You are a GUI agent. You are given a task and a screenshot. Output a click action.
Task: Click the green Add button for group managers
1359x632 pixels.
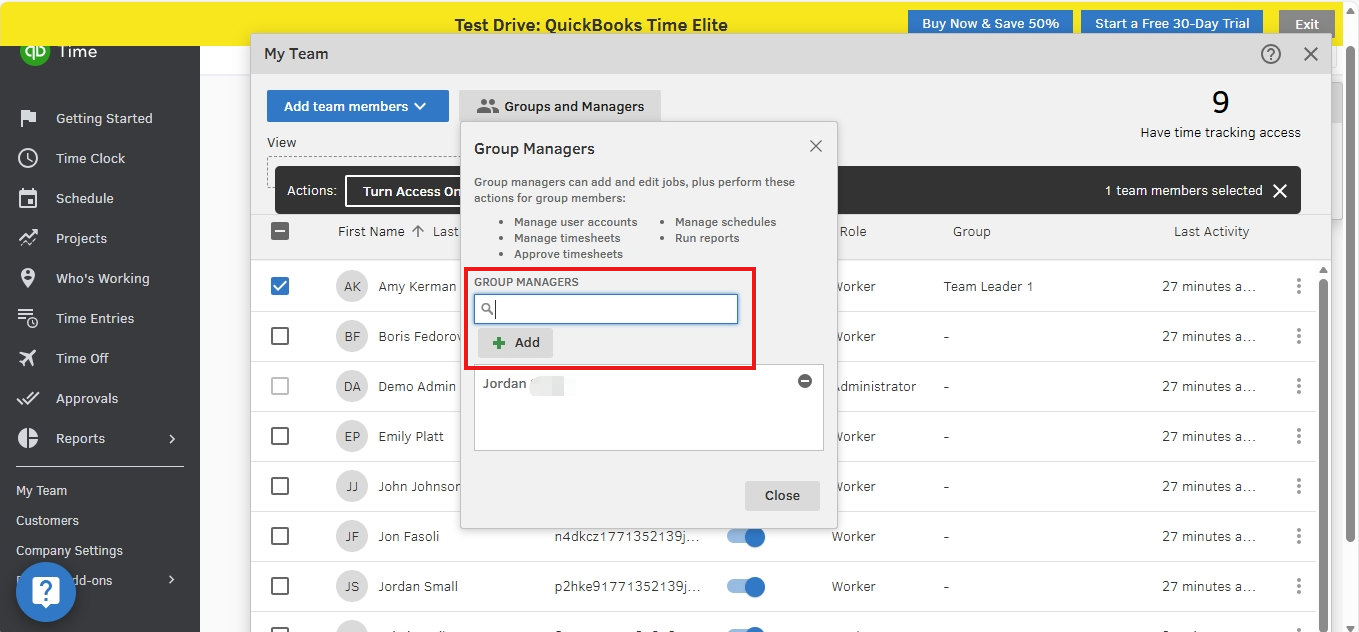[515, 342]
